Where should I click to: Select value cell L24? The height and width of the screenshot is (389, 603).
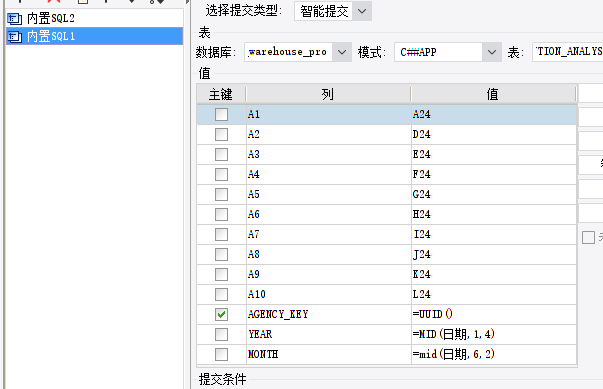(493, 294)
